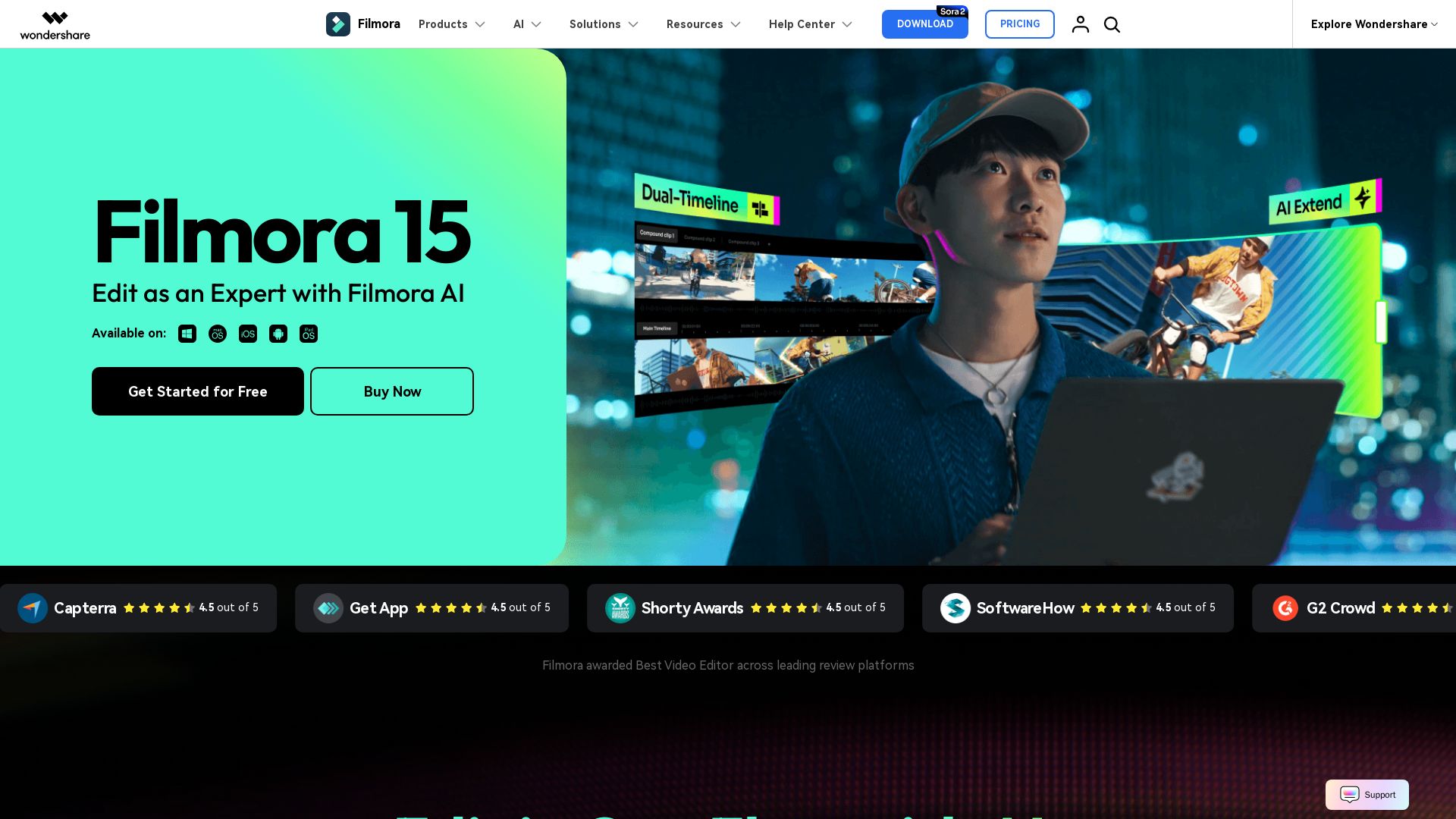
Task: Expand the Explore Wondershare chevron
Action: pyautogui.click(x=1434, y=24)
